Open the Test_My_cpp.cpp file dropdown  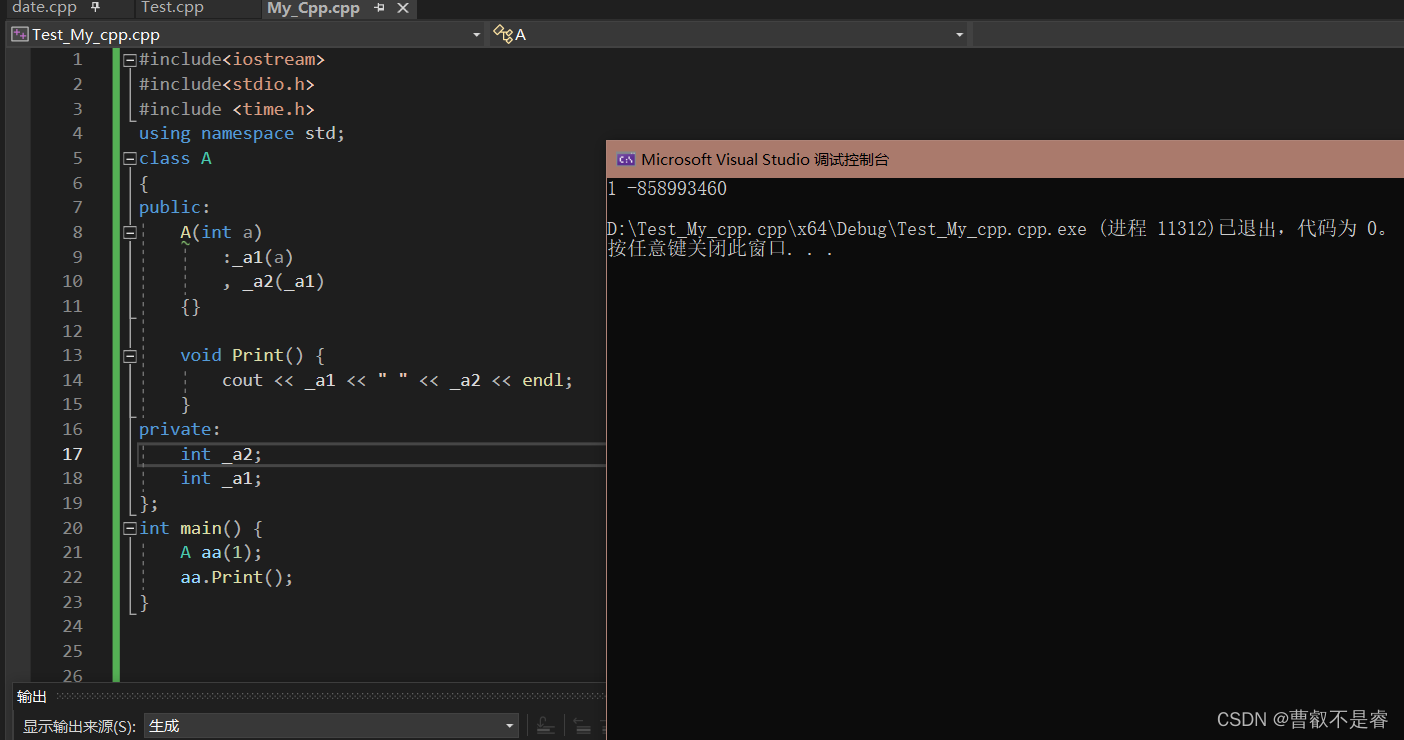(x=476, y=33)
